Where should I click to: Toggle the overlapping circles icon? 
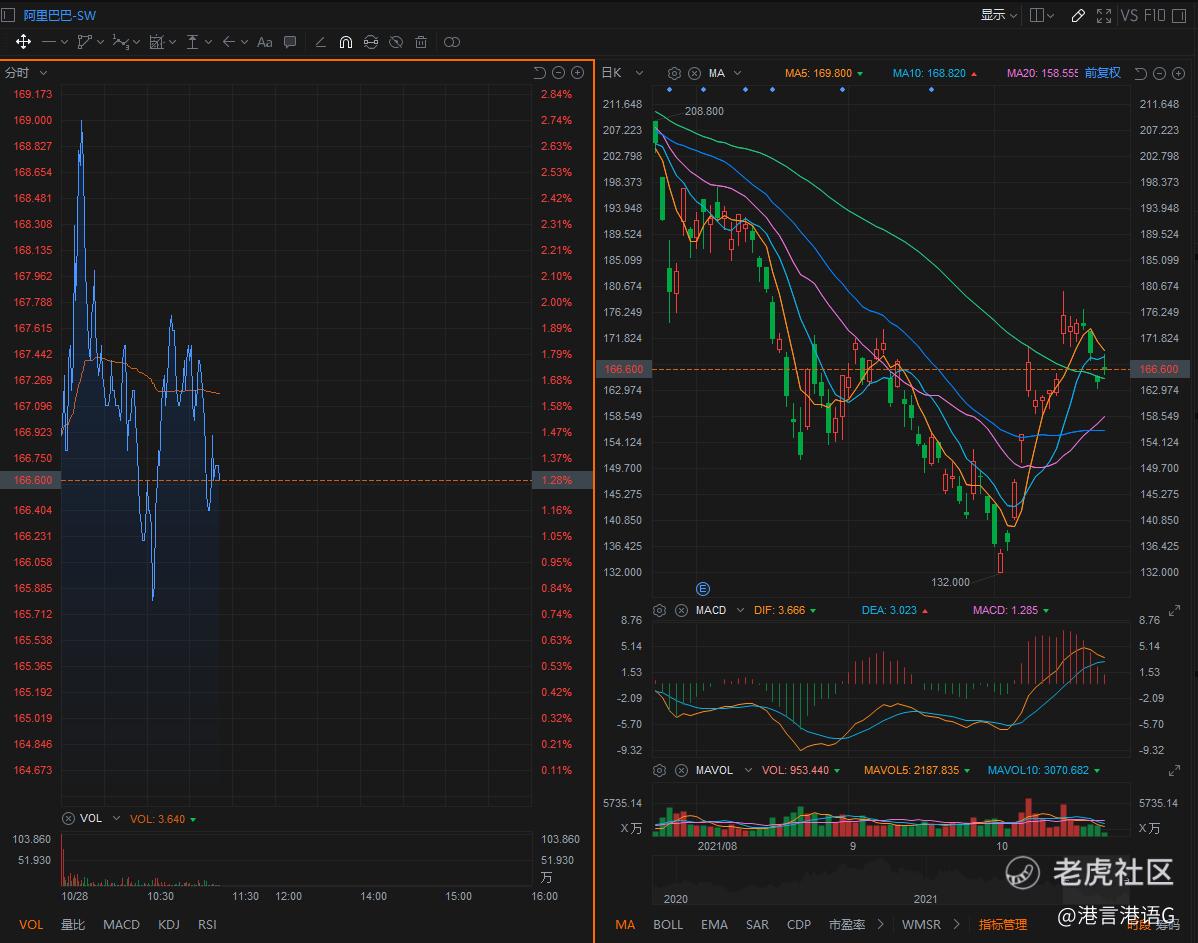pos(452,42)
